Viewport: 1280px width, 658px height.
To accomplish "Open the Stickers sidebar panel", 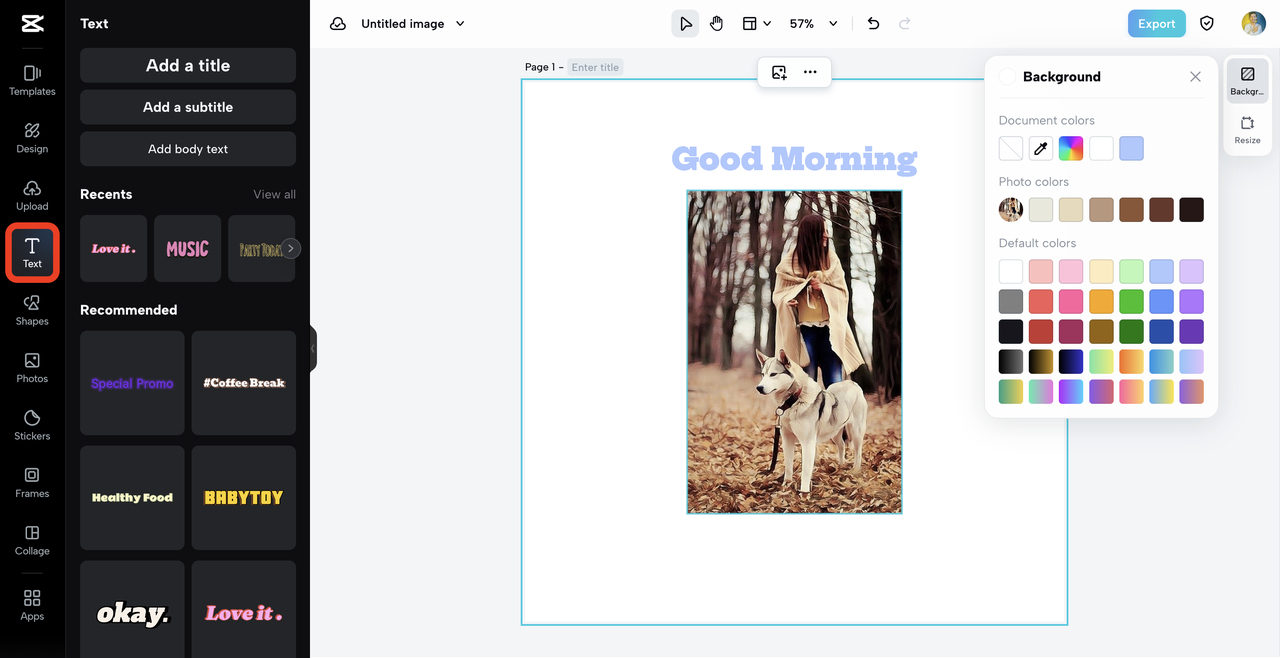I will (x=32, y=425).
